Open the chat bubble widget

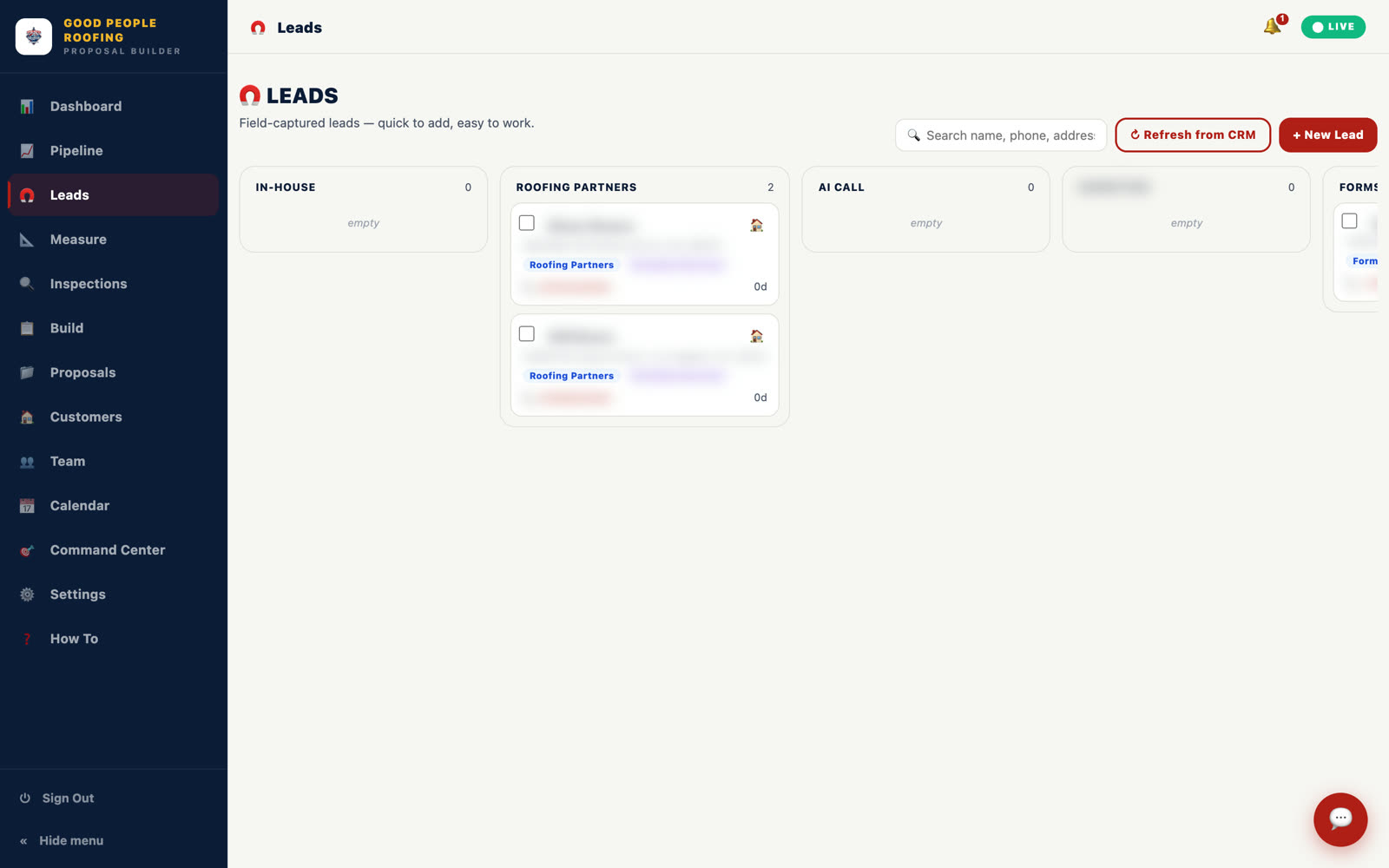coord(1340,819)
